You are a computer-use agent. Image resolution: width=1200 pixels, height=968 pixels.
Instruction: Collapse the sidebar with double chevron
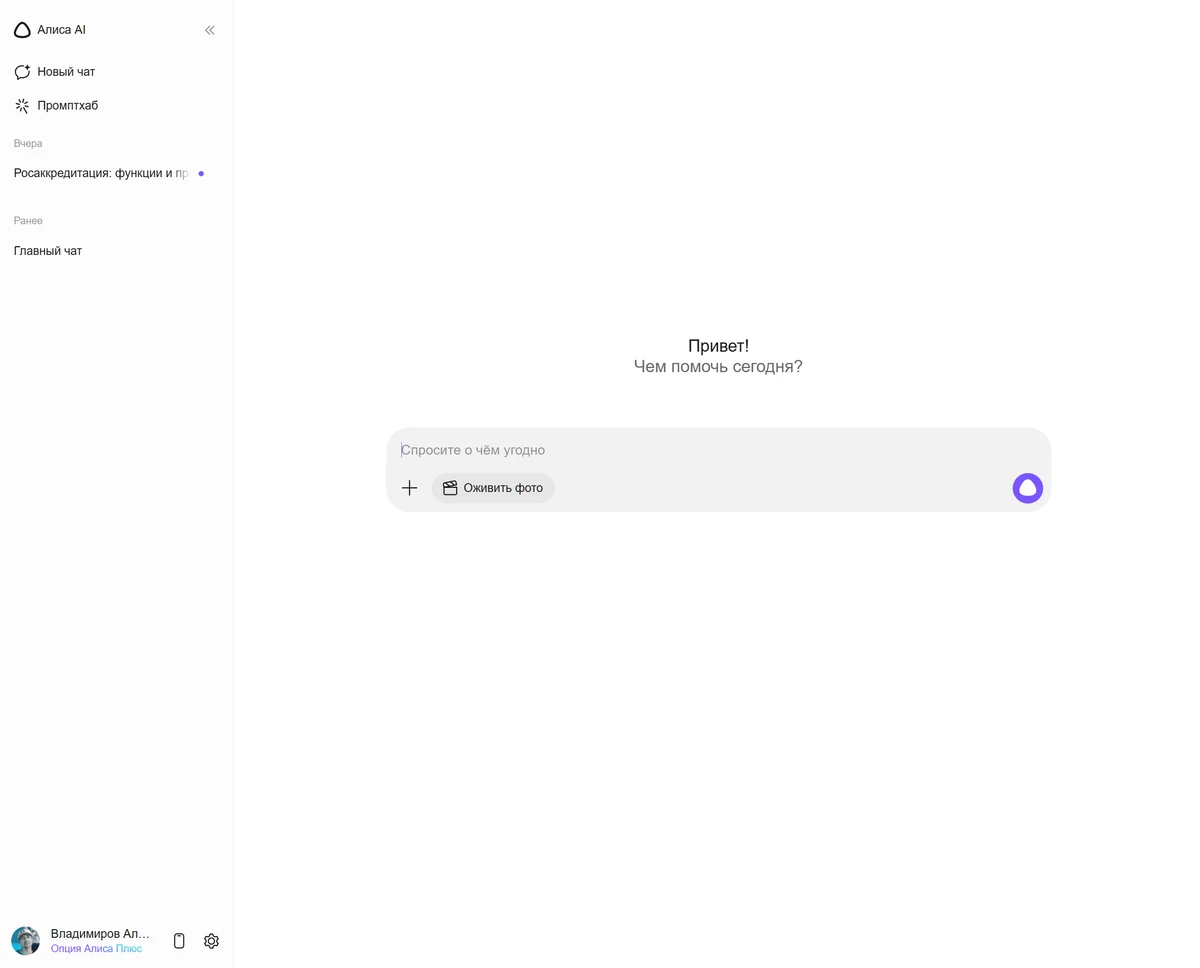coord(210,30)
